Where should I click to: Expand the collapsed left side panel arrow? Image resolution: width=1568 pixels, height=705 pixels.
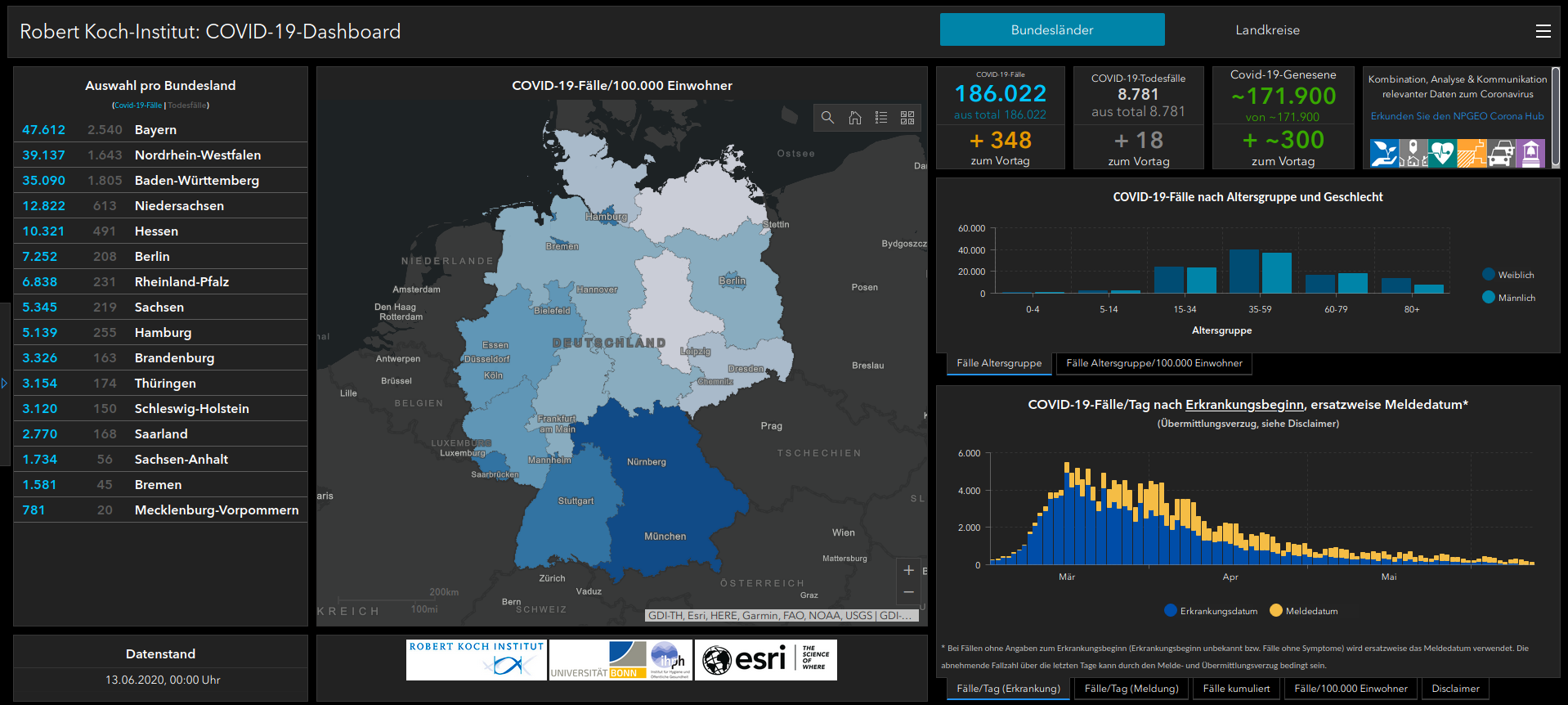(4, 383)
